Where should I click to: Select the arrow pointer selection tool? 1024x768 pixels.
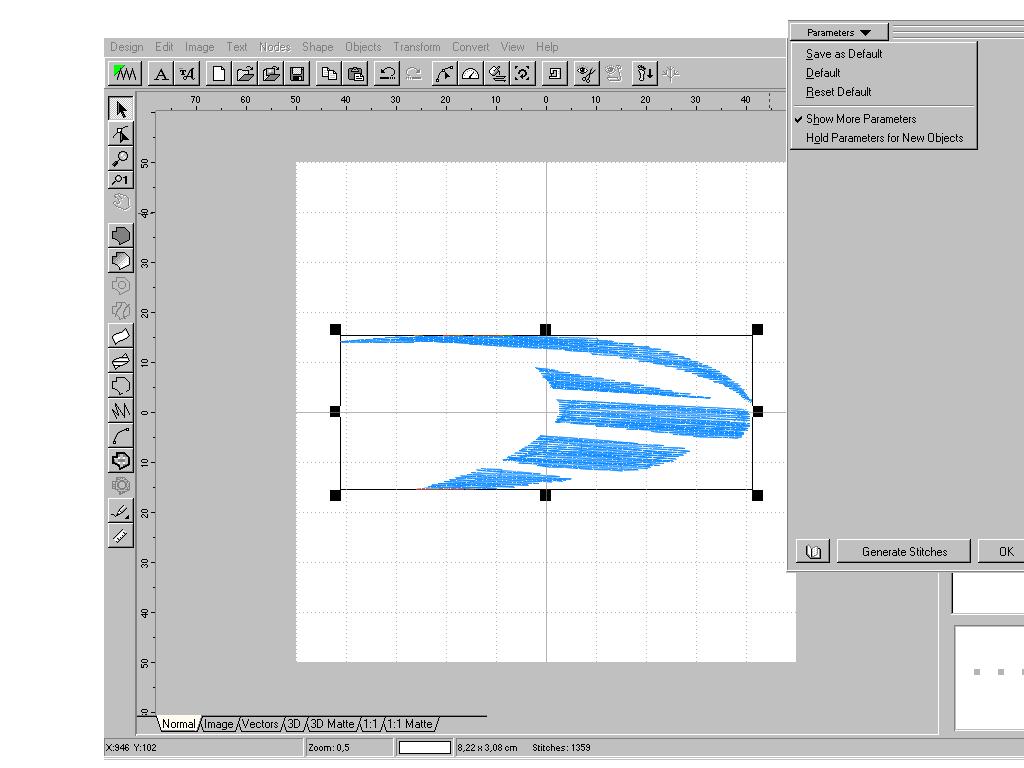pos(121,108)
